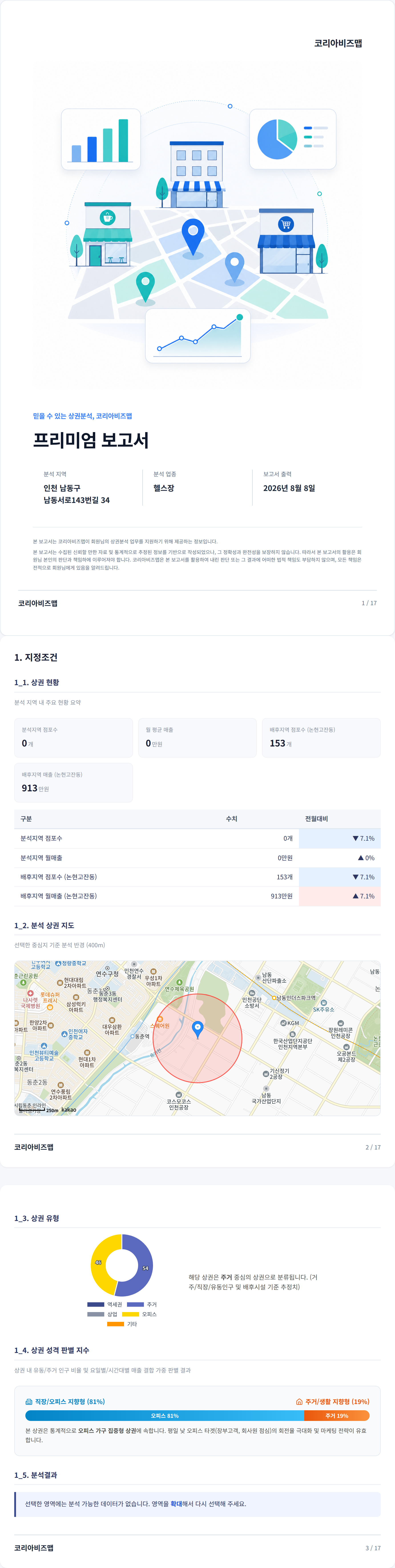Click the pie chart card in the cover illustration
Screen dimensions: 395x1568
coord(293,139)
